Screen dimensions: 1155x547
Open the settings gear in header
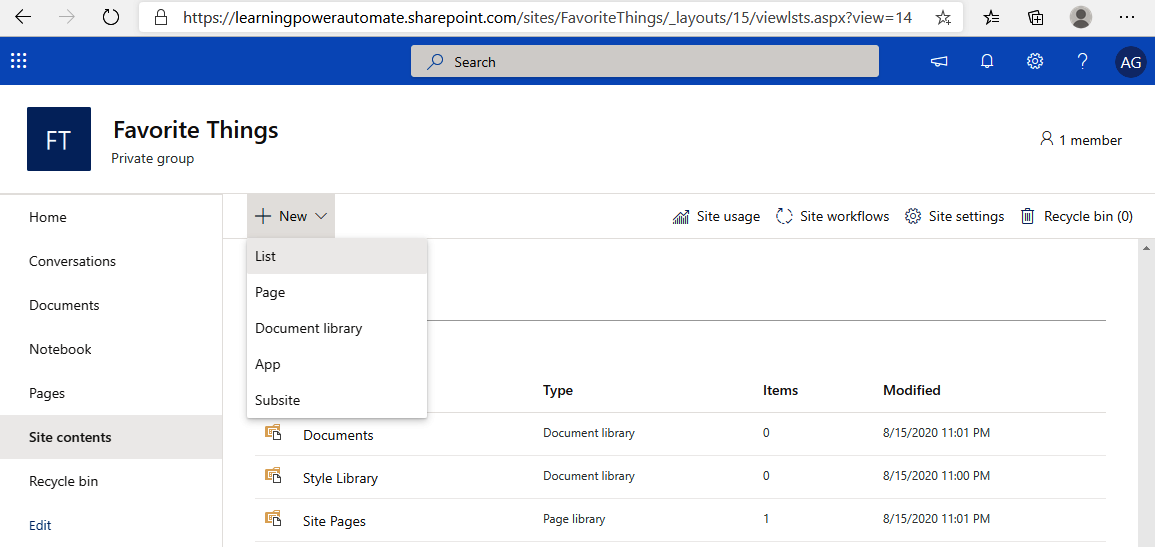[x=1035, y=62]
